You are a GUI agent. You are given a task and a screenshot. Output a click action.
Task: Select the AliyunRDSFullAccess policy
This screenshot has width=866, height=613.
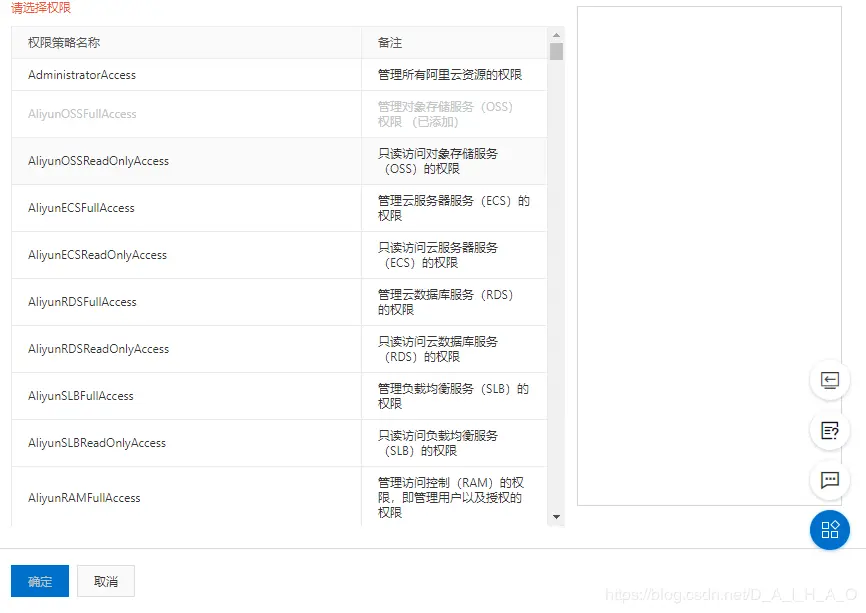pos(82,302)
